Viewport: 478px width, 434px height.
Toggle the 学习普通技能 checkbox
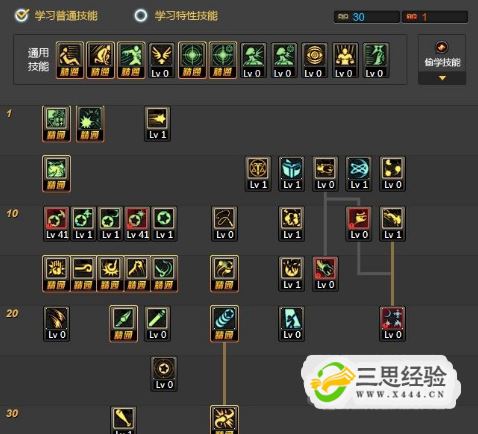coord(22,15)
